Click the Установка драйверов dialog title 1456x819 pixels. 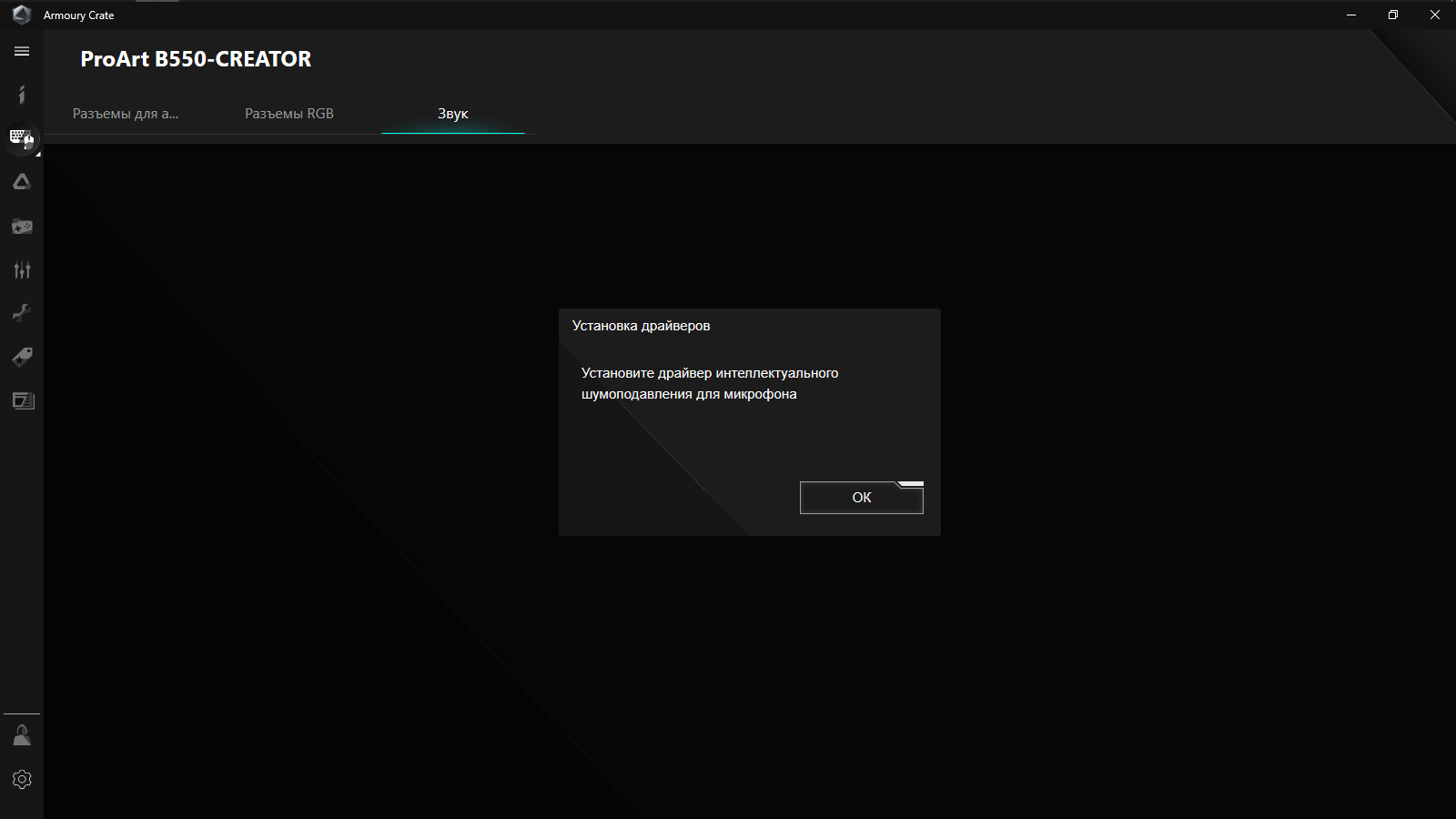pos(642,326)
